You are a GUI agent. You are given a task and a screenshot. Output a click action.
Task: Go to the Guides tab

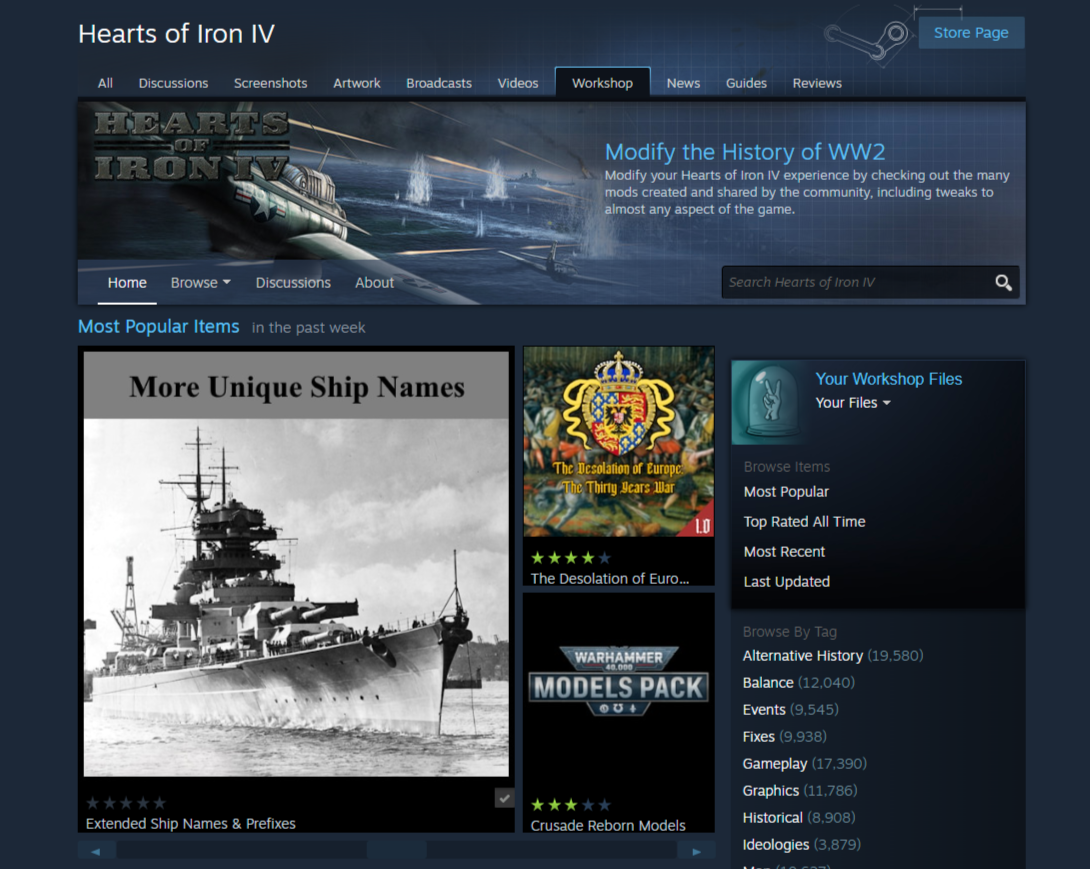[x=746, y=83]
